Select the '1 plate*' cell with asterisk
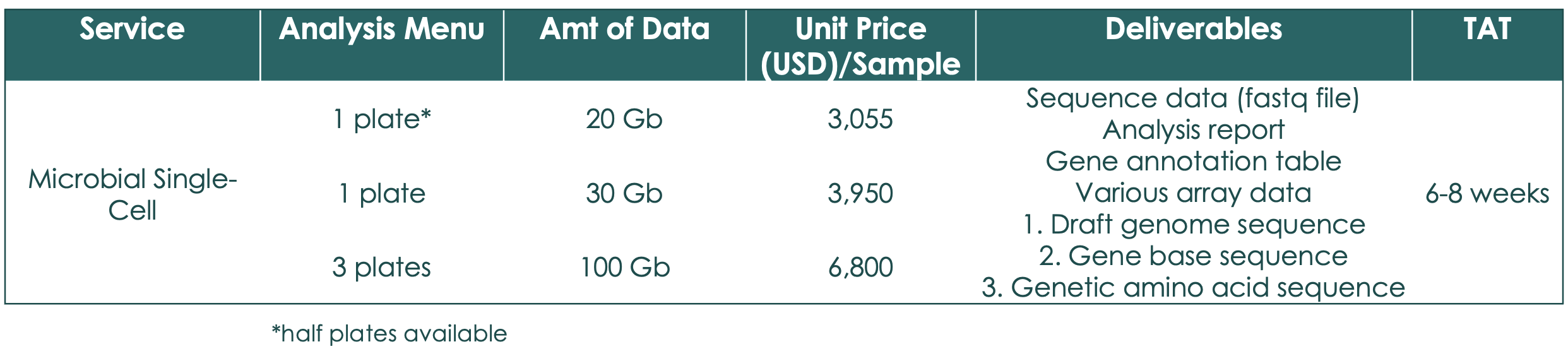This screenshot has width=1568, height=361. (381, 119)
